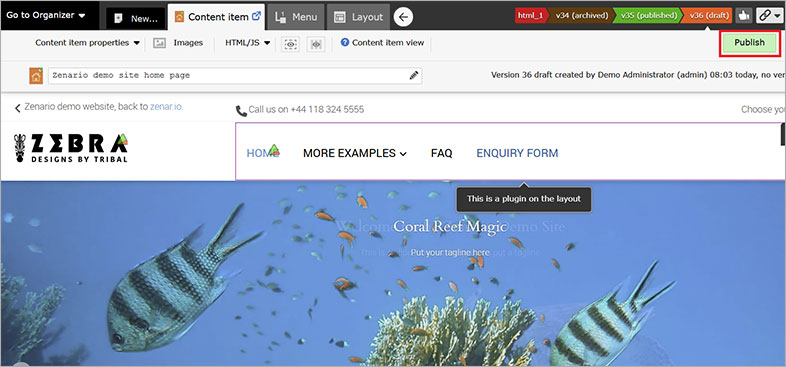
Task: View the v35 (published) version
Action: click(648, 15)
